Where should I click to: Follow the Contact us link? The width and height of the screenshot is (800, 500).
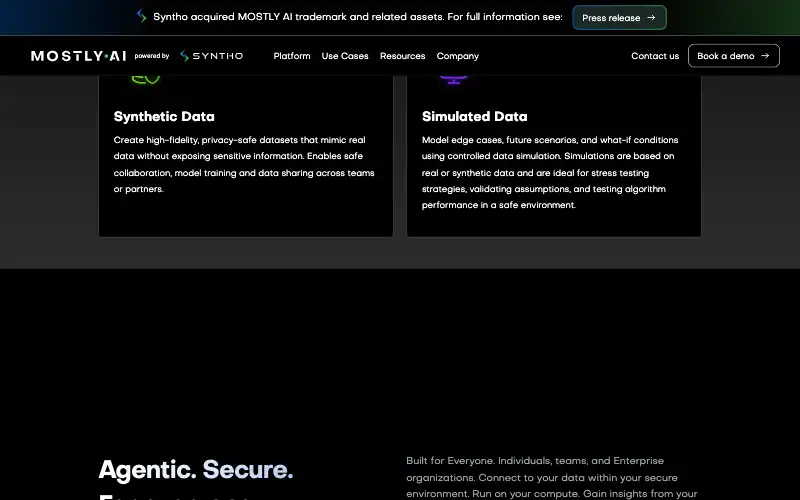(655, 56)
